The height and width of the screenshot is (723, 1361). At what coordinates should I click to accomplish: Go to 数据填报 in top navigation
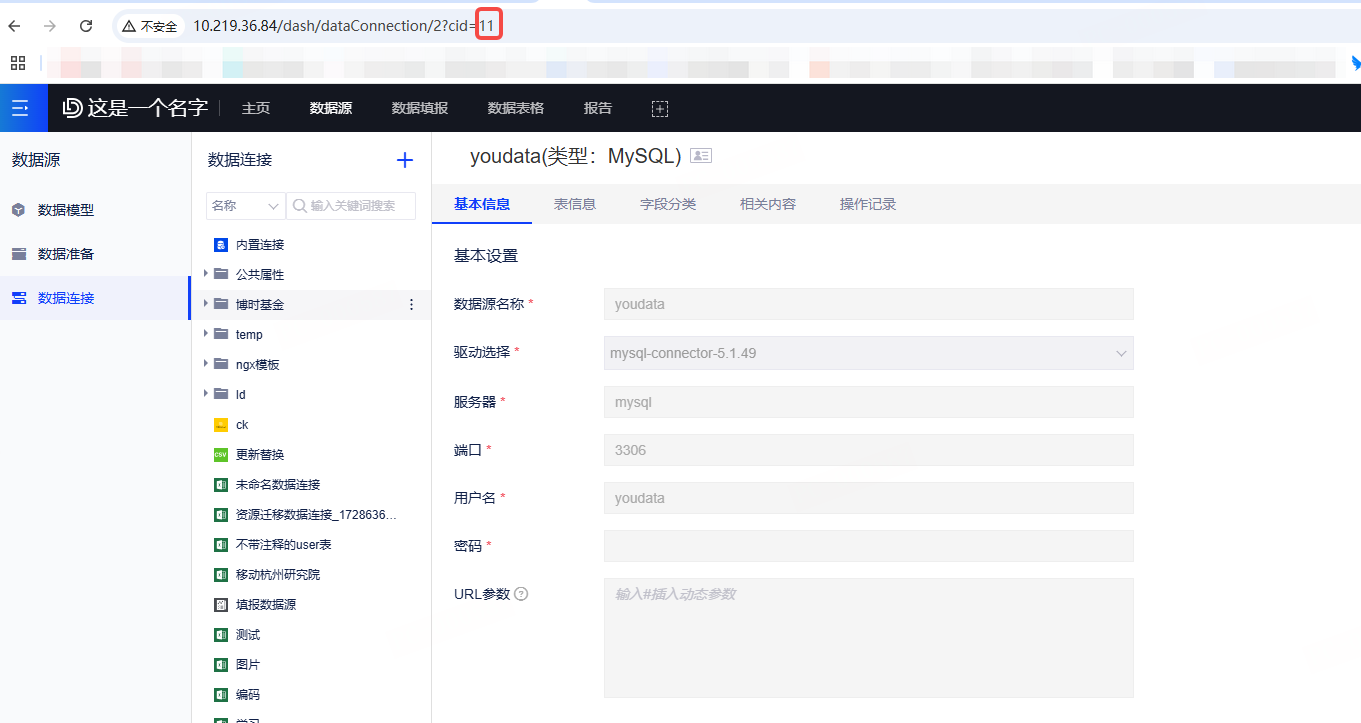point(419,108)
